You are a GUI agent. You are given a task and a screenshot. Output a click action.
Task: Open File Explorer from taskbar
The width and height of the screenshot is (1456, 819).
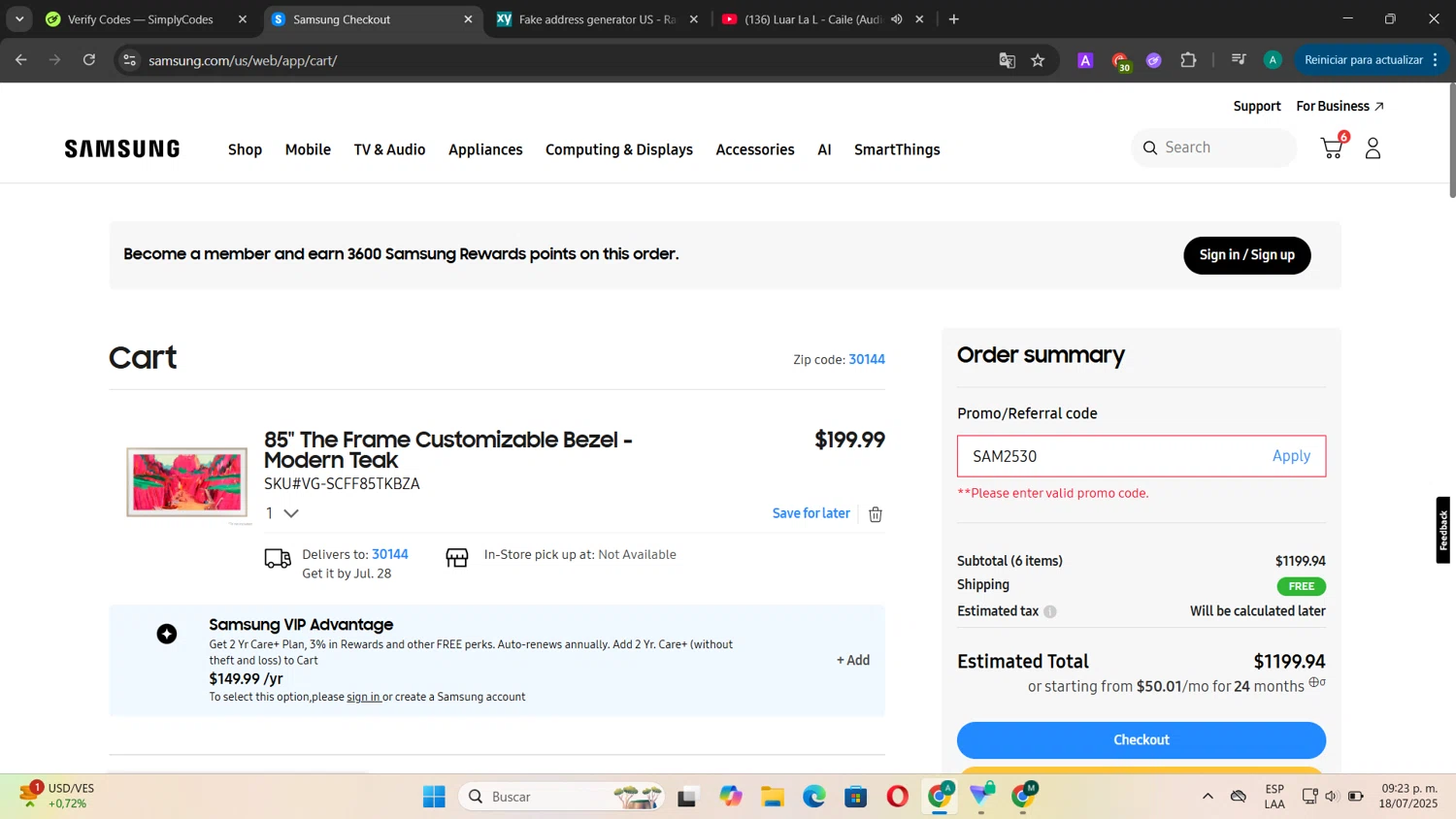tap(773, 797)
